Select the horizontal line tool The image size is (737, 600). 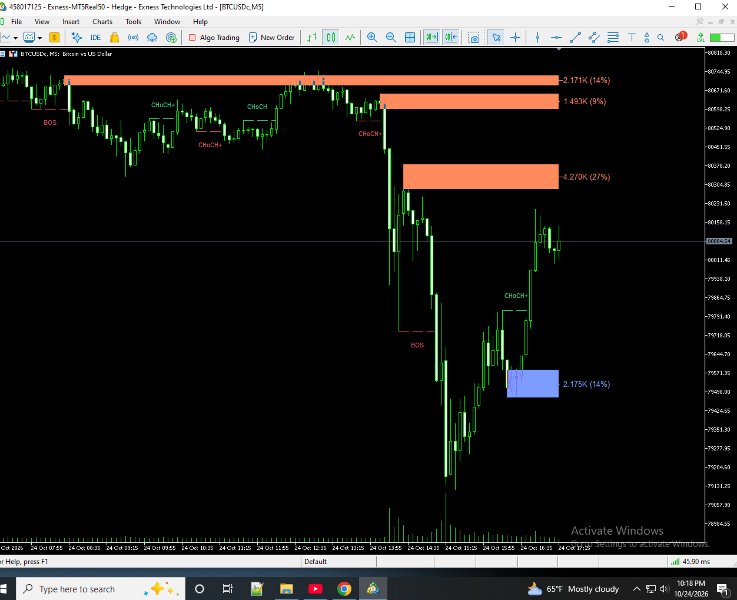556,38
